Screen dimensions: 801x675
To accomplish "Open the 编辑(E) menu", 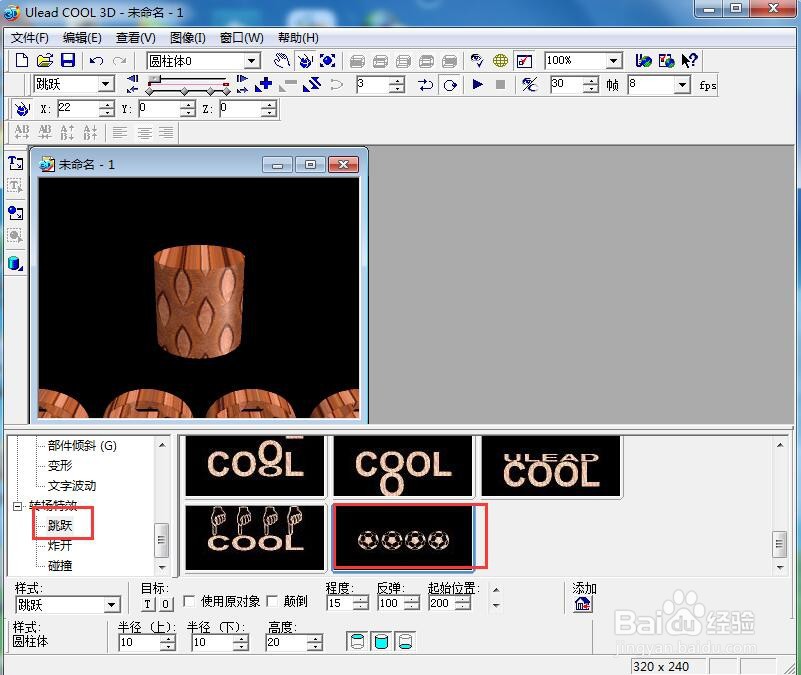I will [x=82, y=38].
